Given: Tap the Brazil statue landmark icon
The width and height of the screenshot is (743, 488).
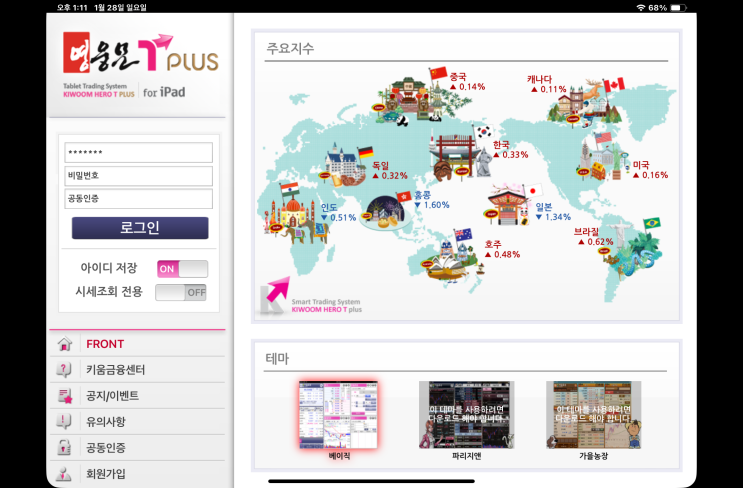Looking at the screenshot, I should [630, 249].
